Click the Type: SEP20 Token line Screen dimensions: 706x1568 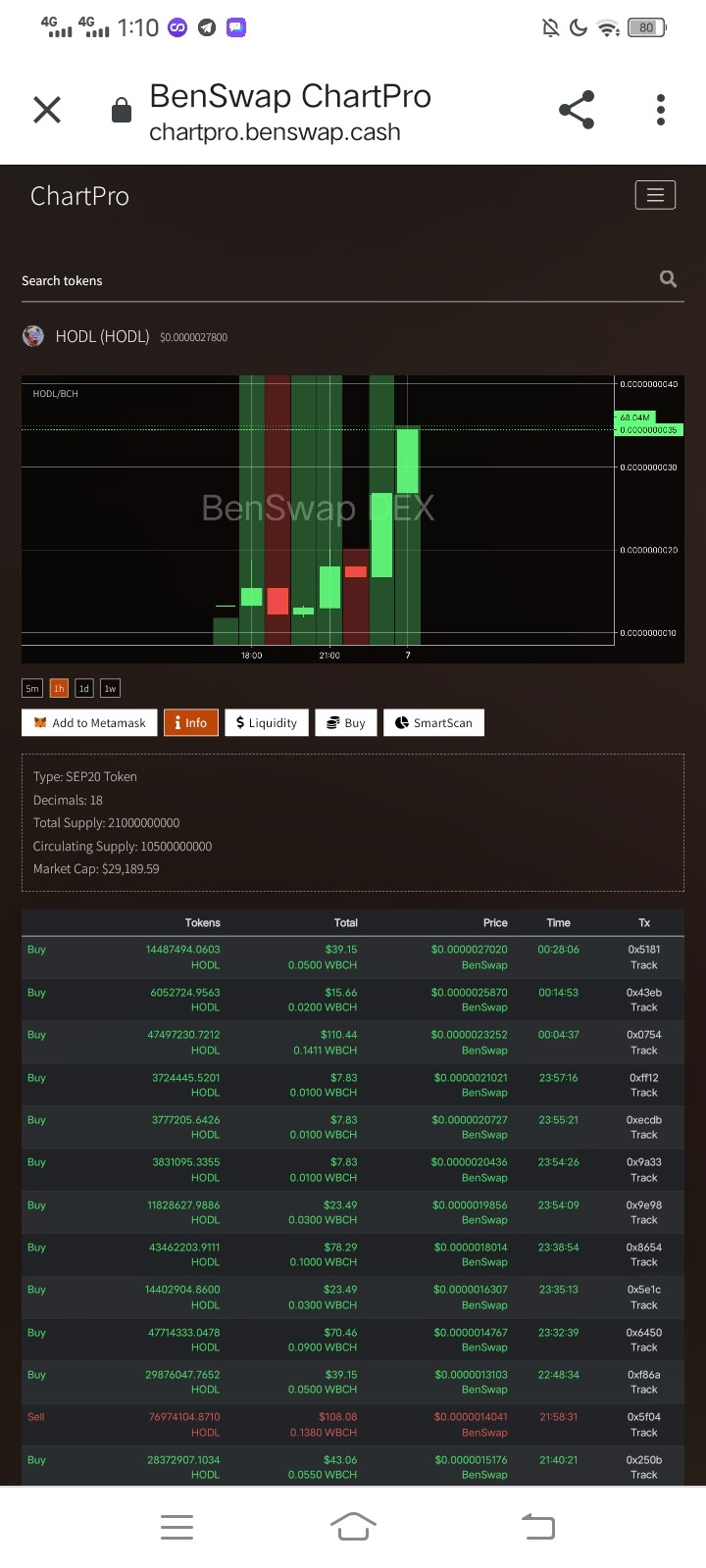[x=85, y=776]
